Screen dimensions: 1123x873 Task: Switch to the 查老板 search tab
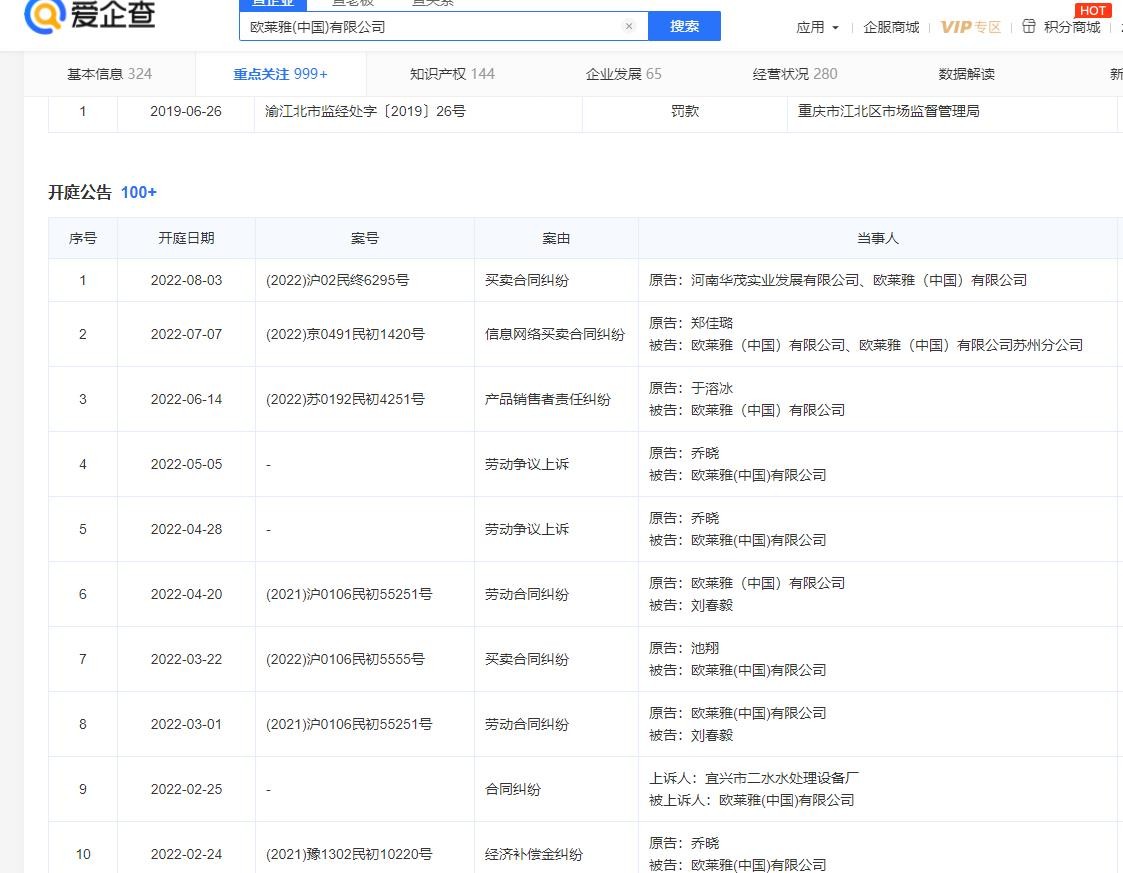[x=352, y=4]
